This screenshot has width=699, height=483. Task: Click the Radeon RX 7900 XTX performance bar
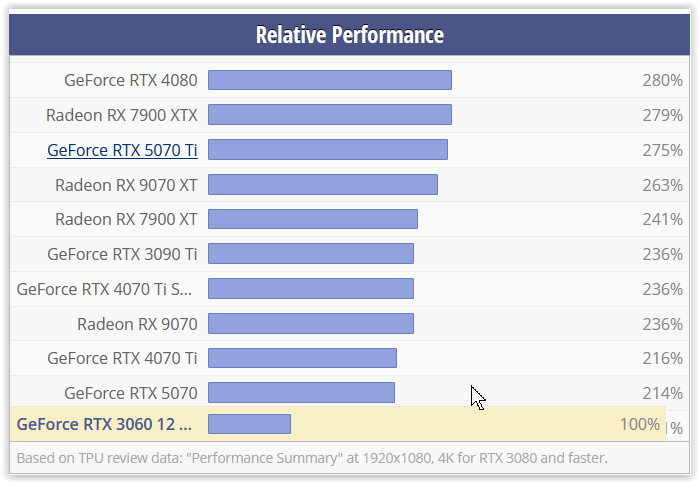(330, 115)
